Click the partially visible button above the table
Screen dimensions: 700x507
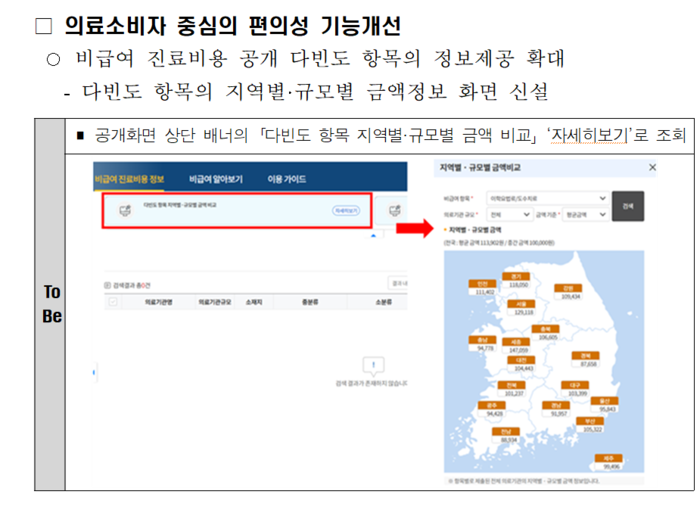click(x=397, y=283)
